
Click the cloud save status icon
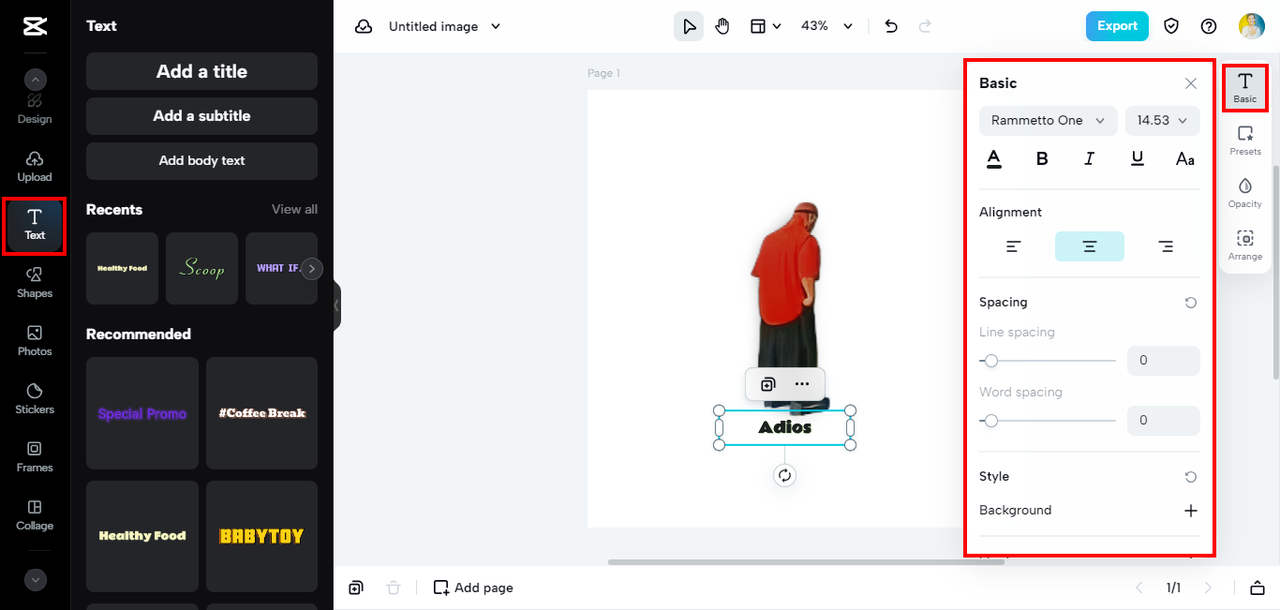(x=364, y=27)
